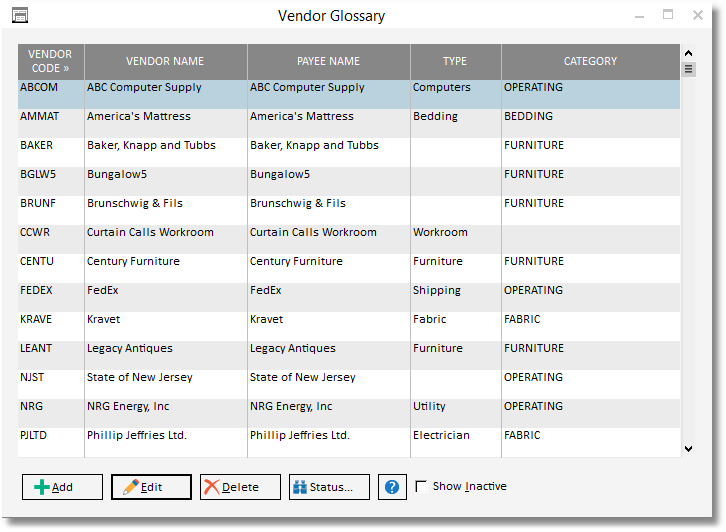The image size is (726, 532).
Task: Minimize the Vendor Glossary window
Action: coord(639,16)
